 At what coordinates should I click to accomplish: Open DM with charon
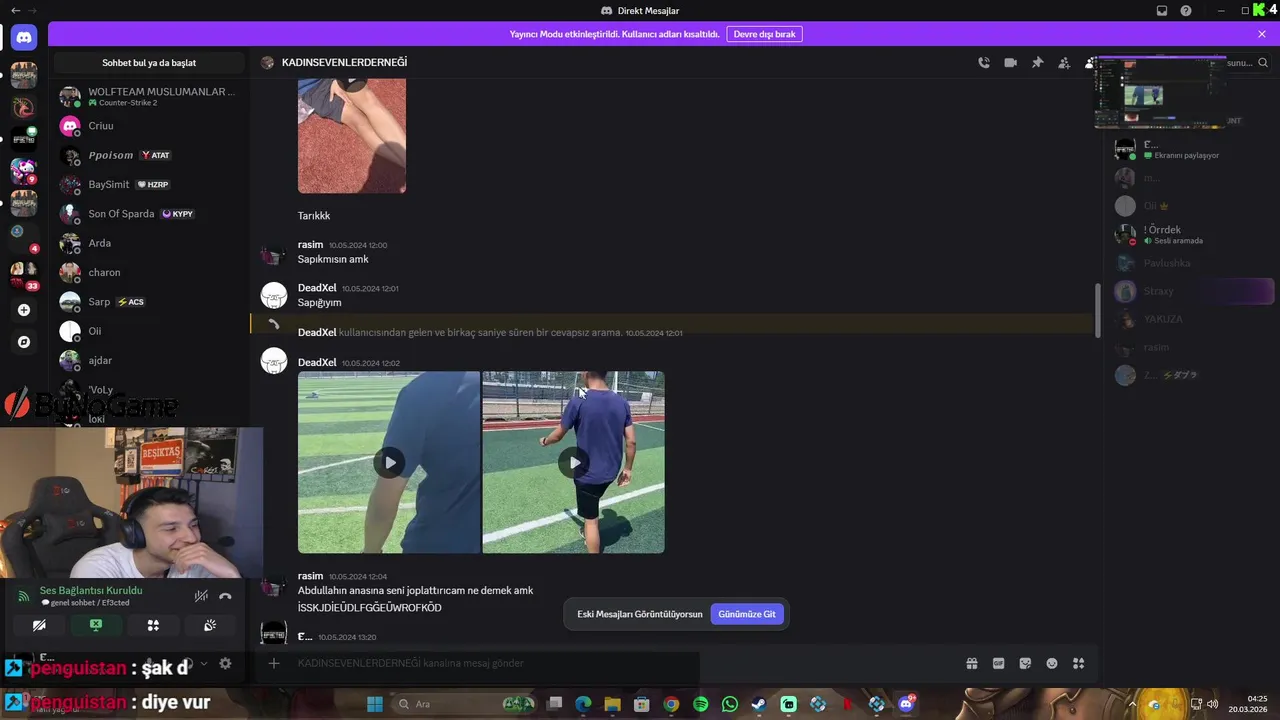pyautogui.click(x=149, y=272)
